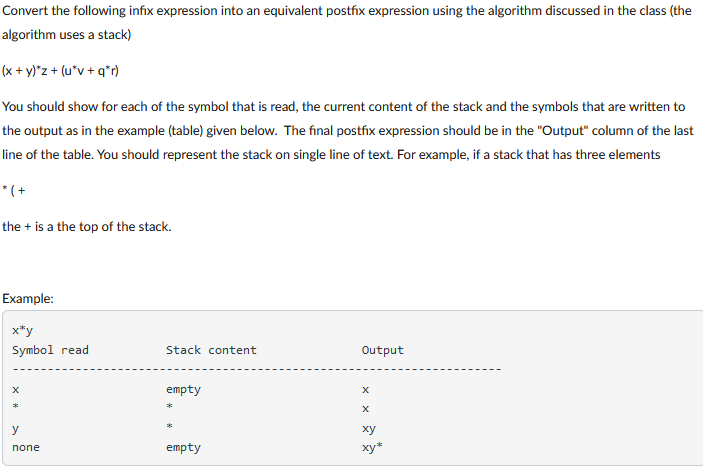Viewport: 703px width, 468px height.
Task: Click the 'x*y' expression in the example box
Action: point(22,330)
